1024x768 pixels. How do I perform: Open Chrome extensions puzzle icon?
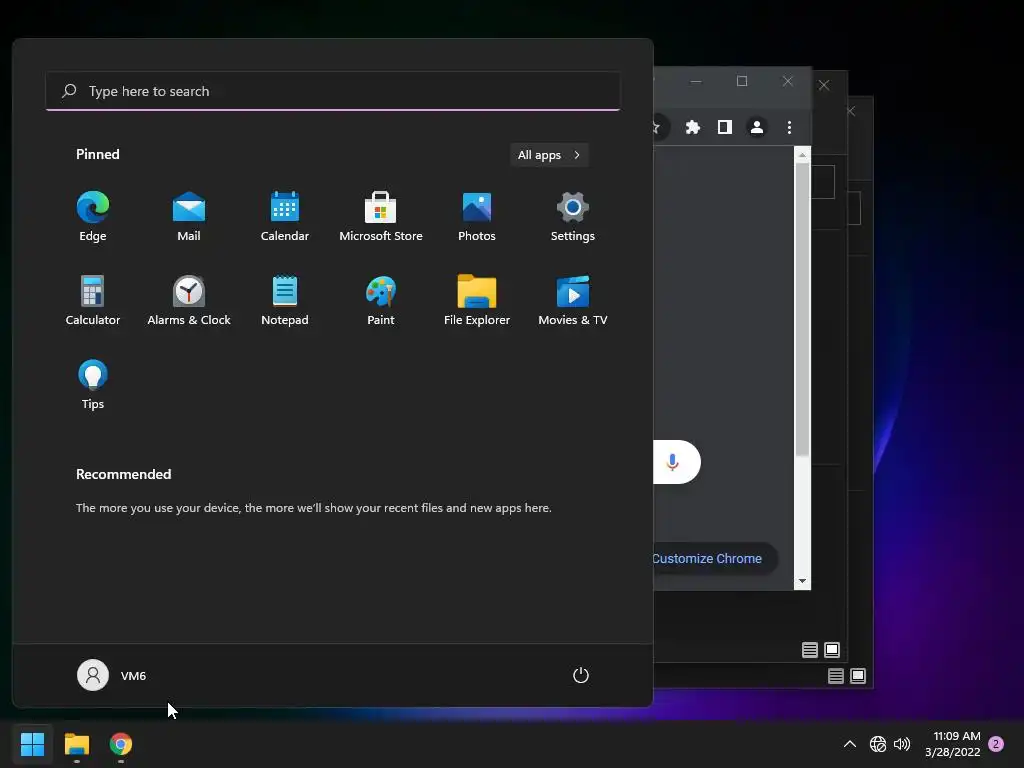coord(693,127)
